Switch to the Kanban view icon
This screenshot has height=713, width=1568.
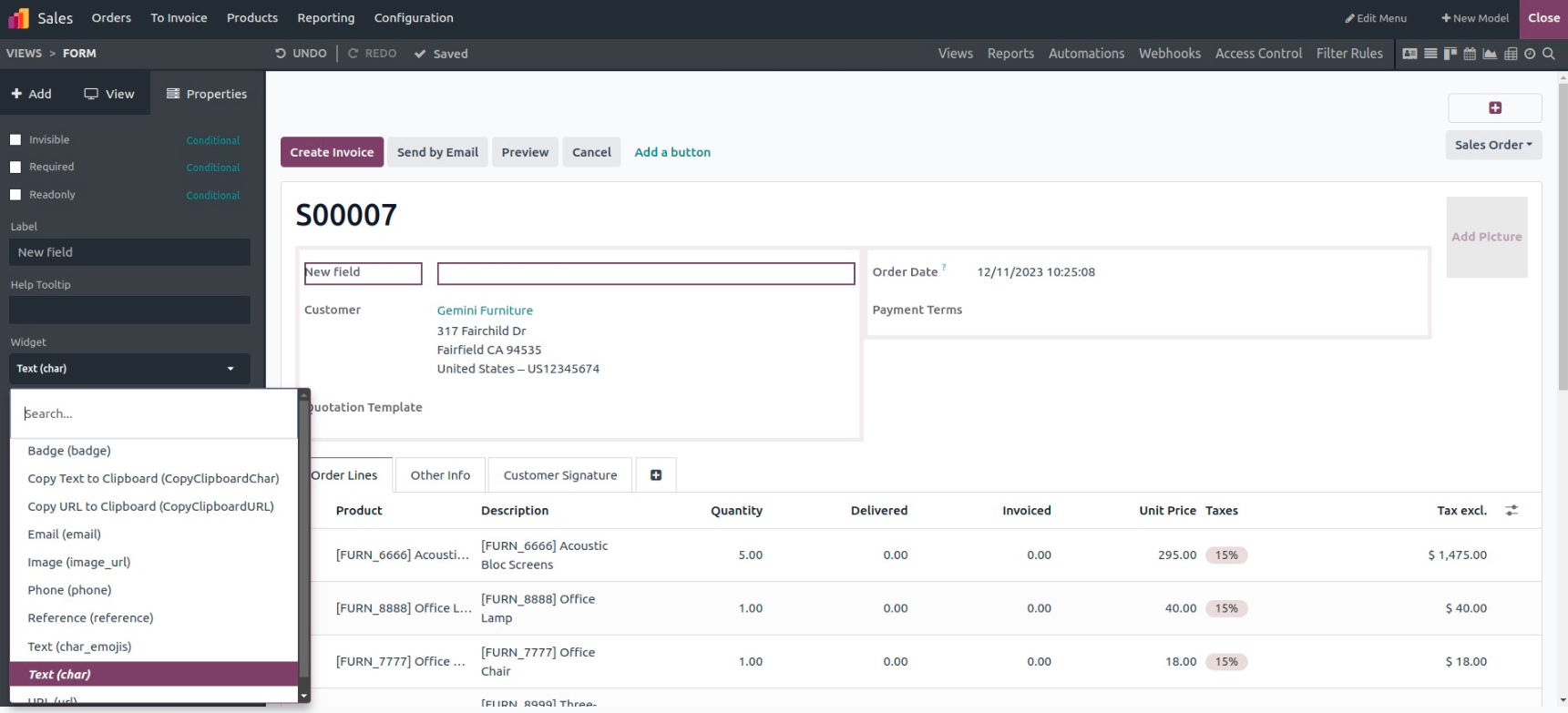[x=1450, y=54]
